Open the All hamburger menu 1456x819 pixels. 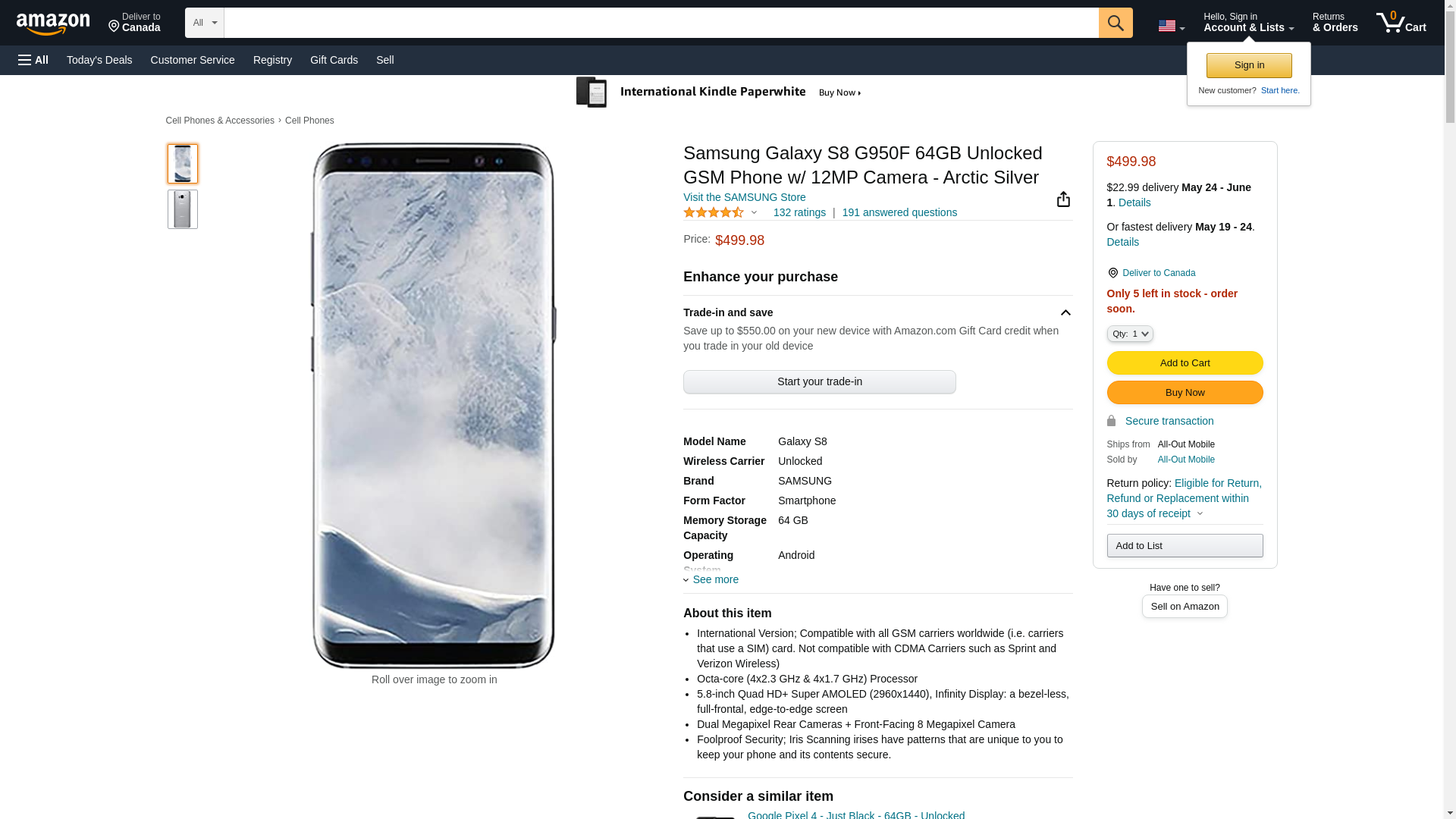pos(33,60)
